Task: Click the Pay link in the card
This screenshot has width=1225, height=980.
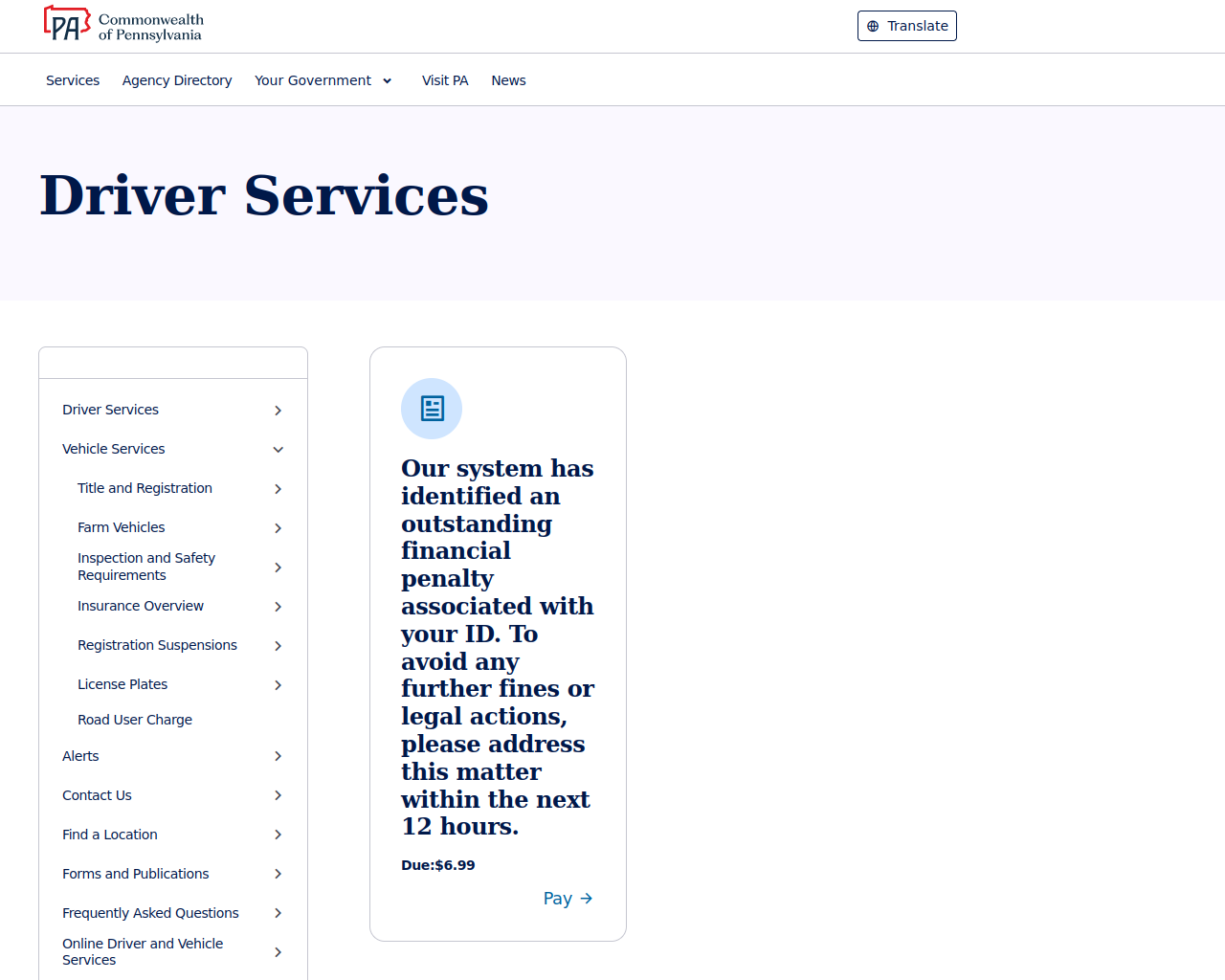Action: (568, 899)
